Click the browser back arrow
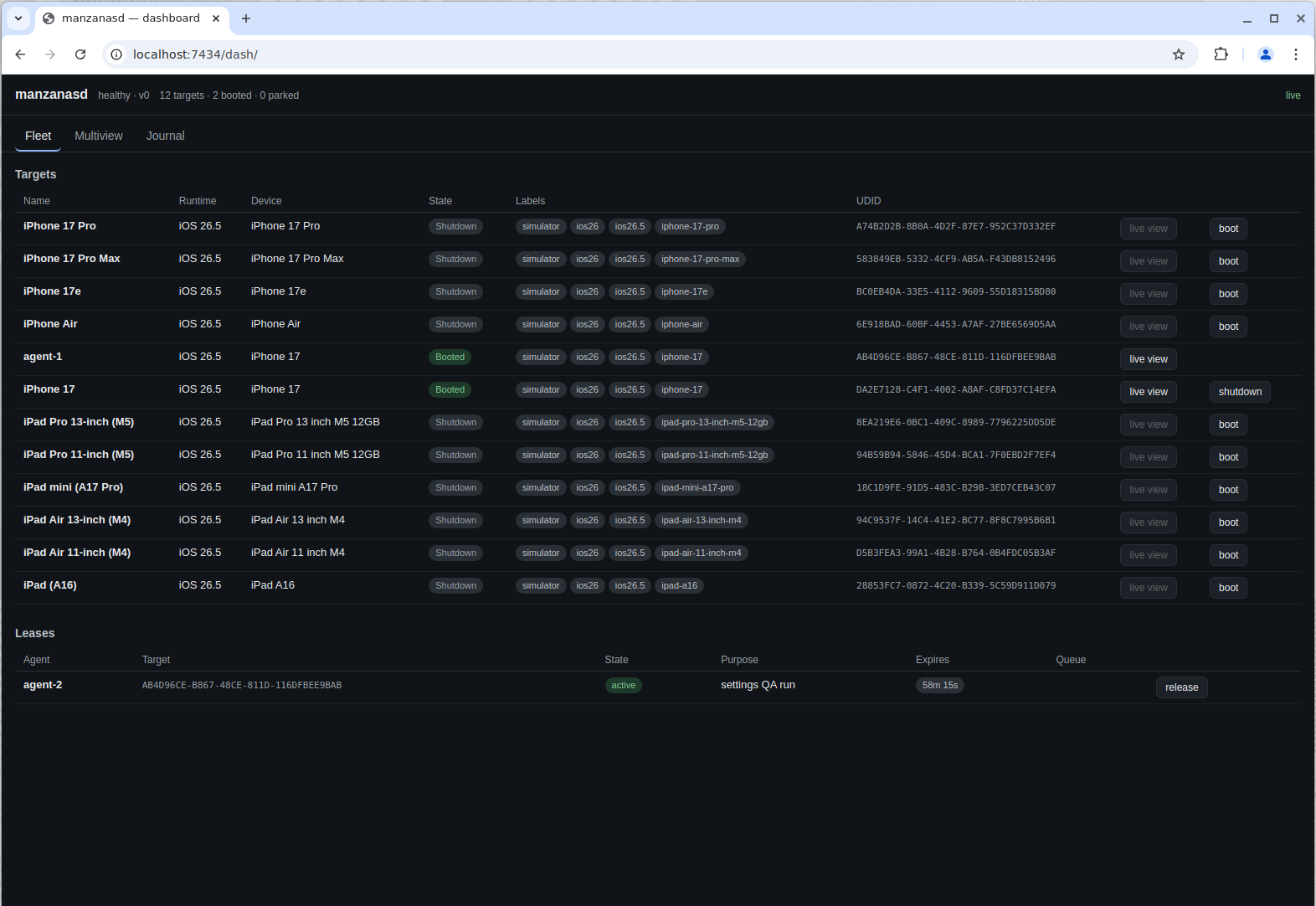Image resolution: width=1316 pixels, height=906 pixels. click(20, 54)
